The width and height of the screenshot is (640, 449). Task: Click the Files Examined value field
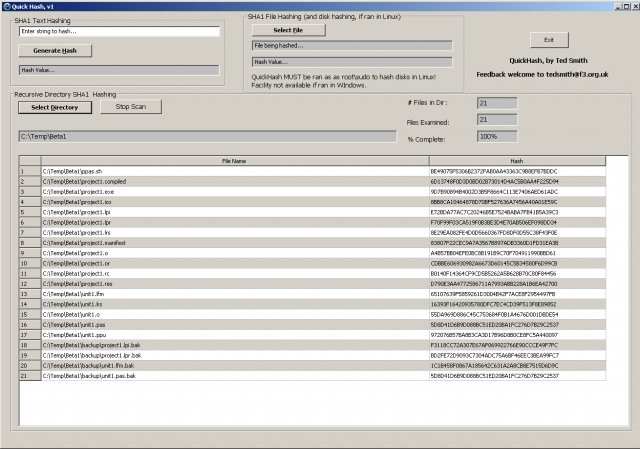point(497,120)
